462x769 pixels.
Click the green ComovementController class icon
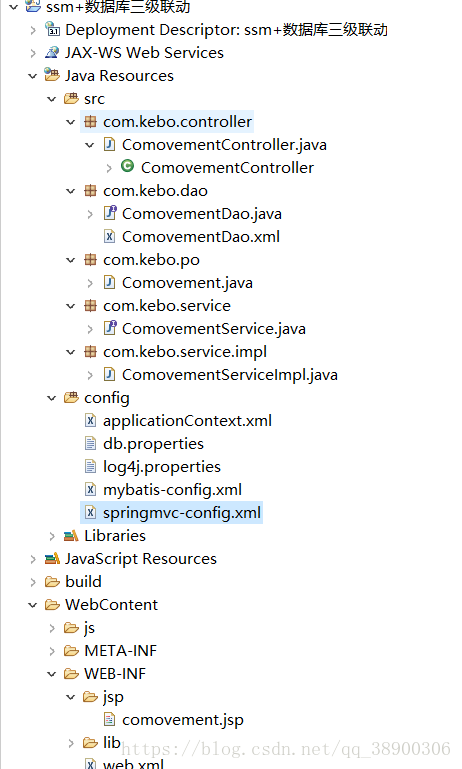point(128,167)
